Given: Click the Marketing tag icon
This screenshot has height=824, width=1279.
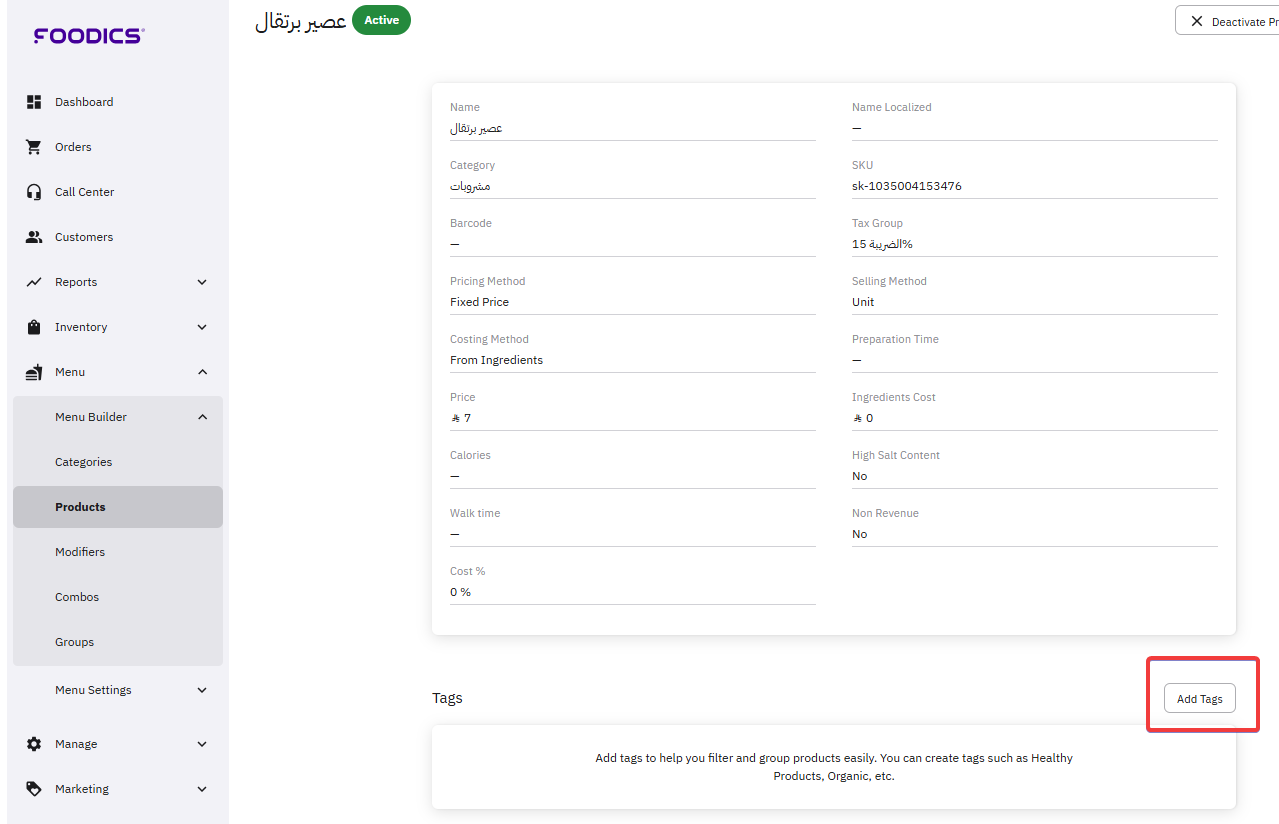Looking at the screenshot, I should click(x=34, y=789).
